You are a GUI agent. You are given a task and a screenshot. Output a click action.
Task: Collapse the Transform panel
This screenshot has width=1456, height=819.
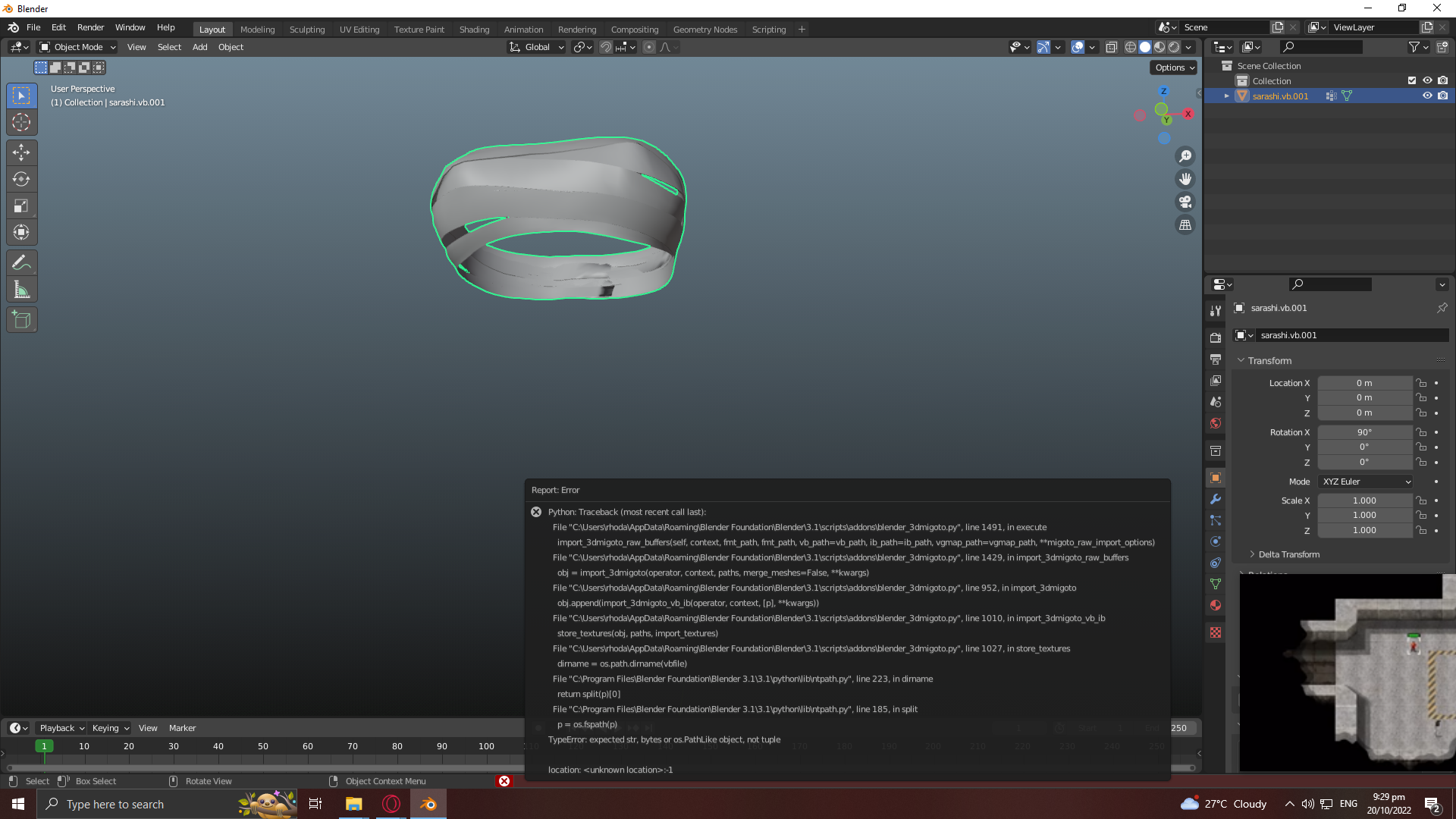point(1269,361)
